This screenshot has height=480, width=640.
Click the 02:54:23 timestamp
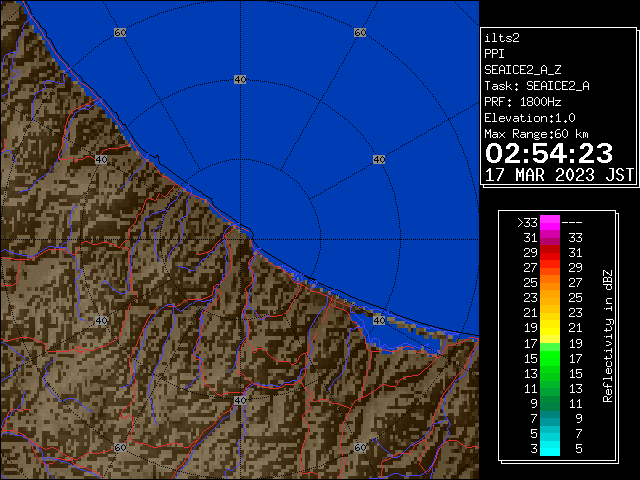(x=549, y=153)
